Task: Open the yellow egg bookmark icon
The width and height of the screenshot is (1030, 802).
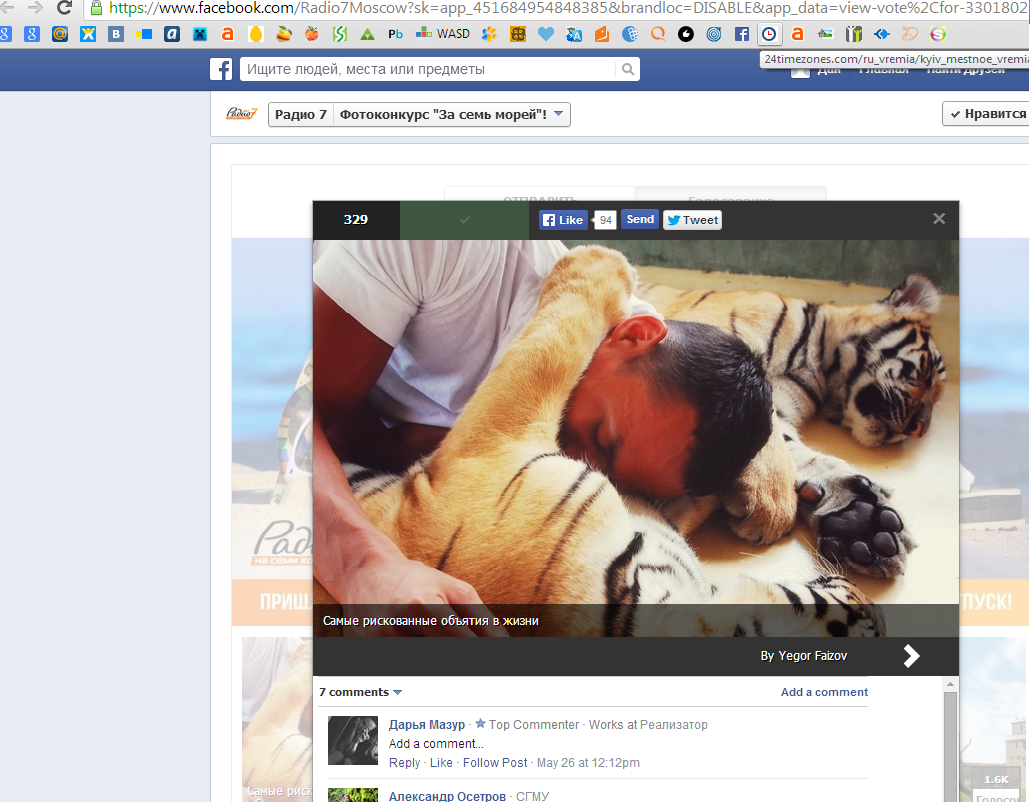Action: [x=256, y=33]
